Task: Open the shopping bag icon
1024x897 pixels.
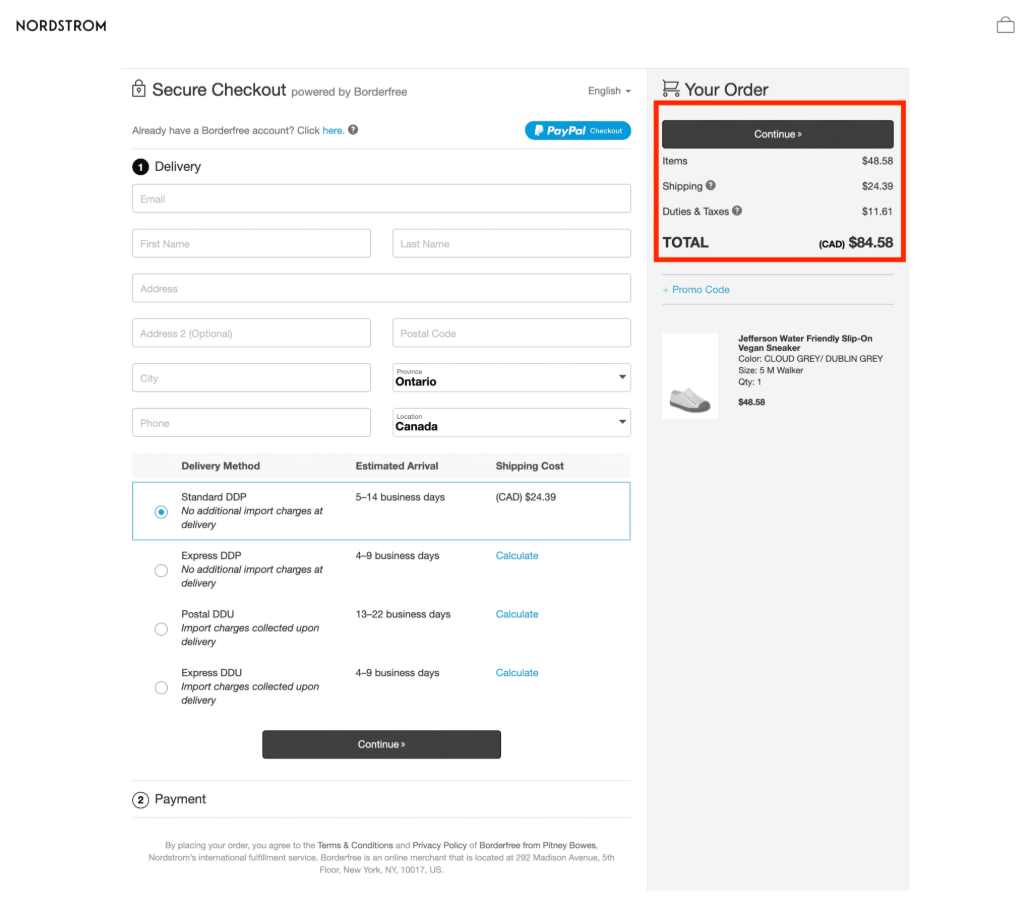Action: point(1005,24)
